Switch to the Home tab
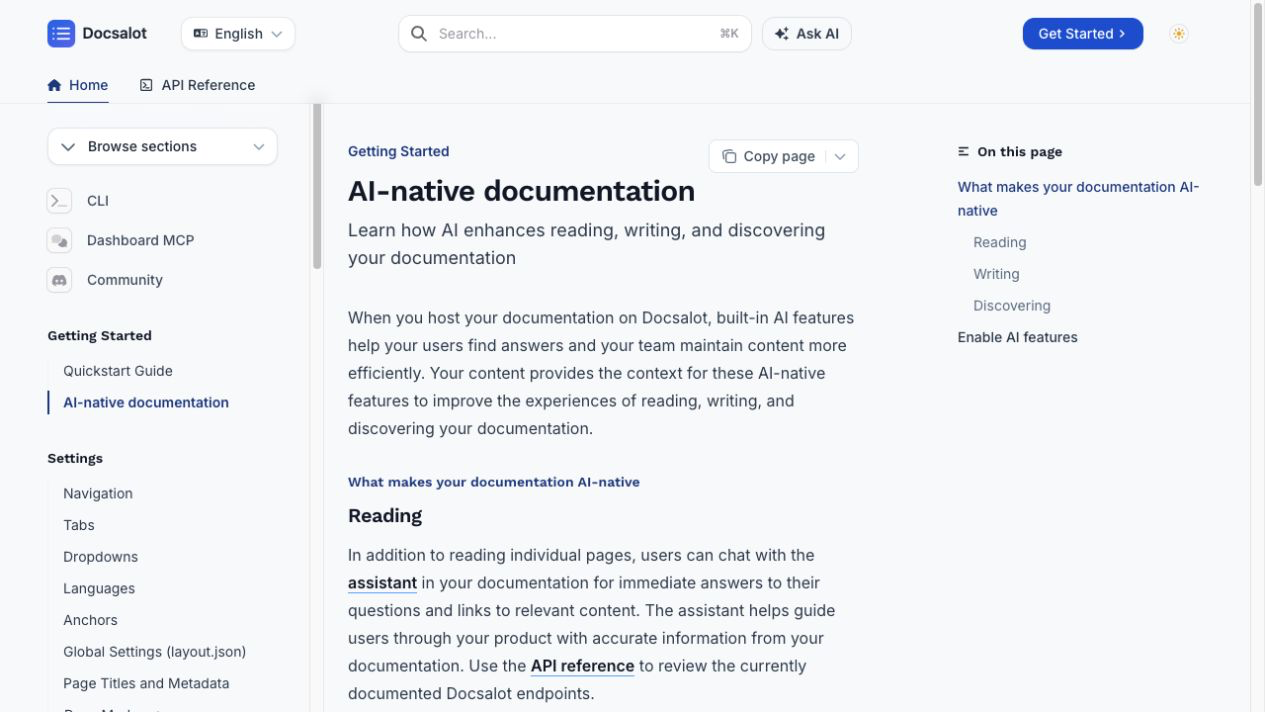 pyautogui.click(x=78, y=85)
